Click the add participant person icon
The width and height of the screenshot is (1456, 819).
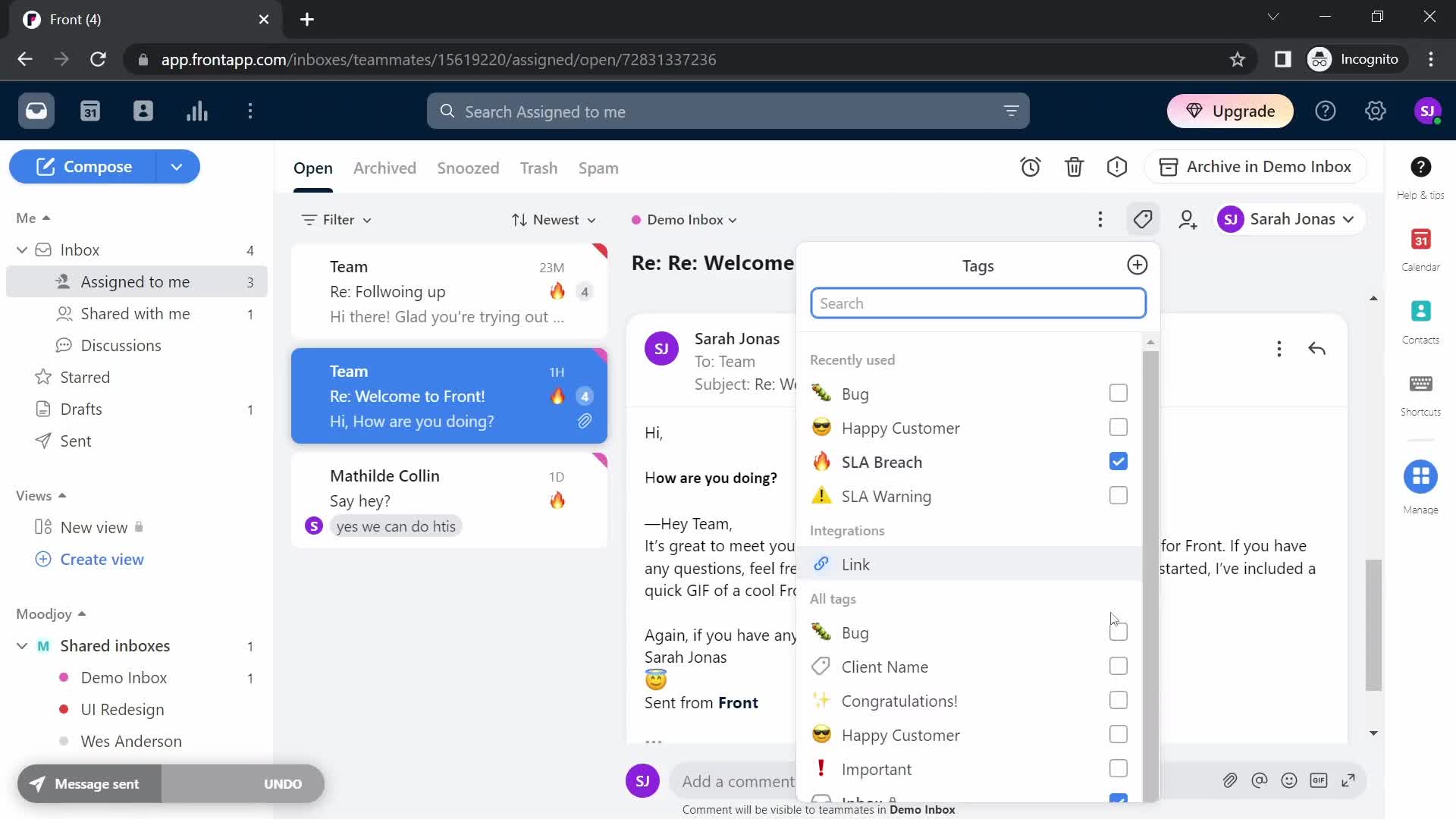pyautogui.click(x=1188, y=220)
